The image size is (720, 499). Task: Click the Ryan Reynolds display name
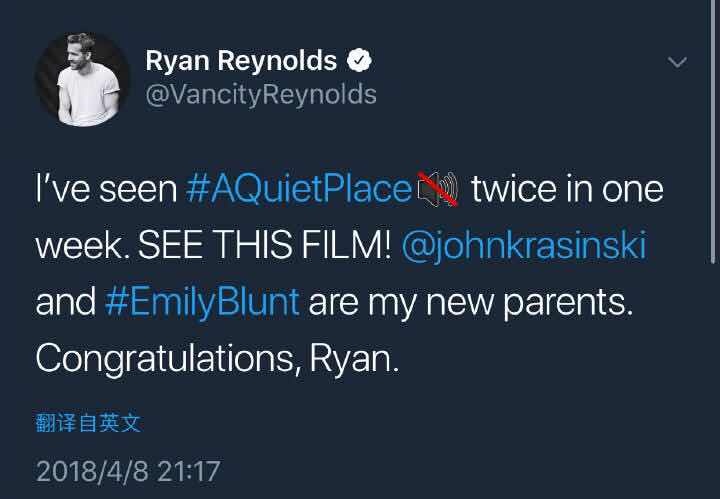point(241,61)
